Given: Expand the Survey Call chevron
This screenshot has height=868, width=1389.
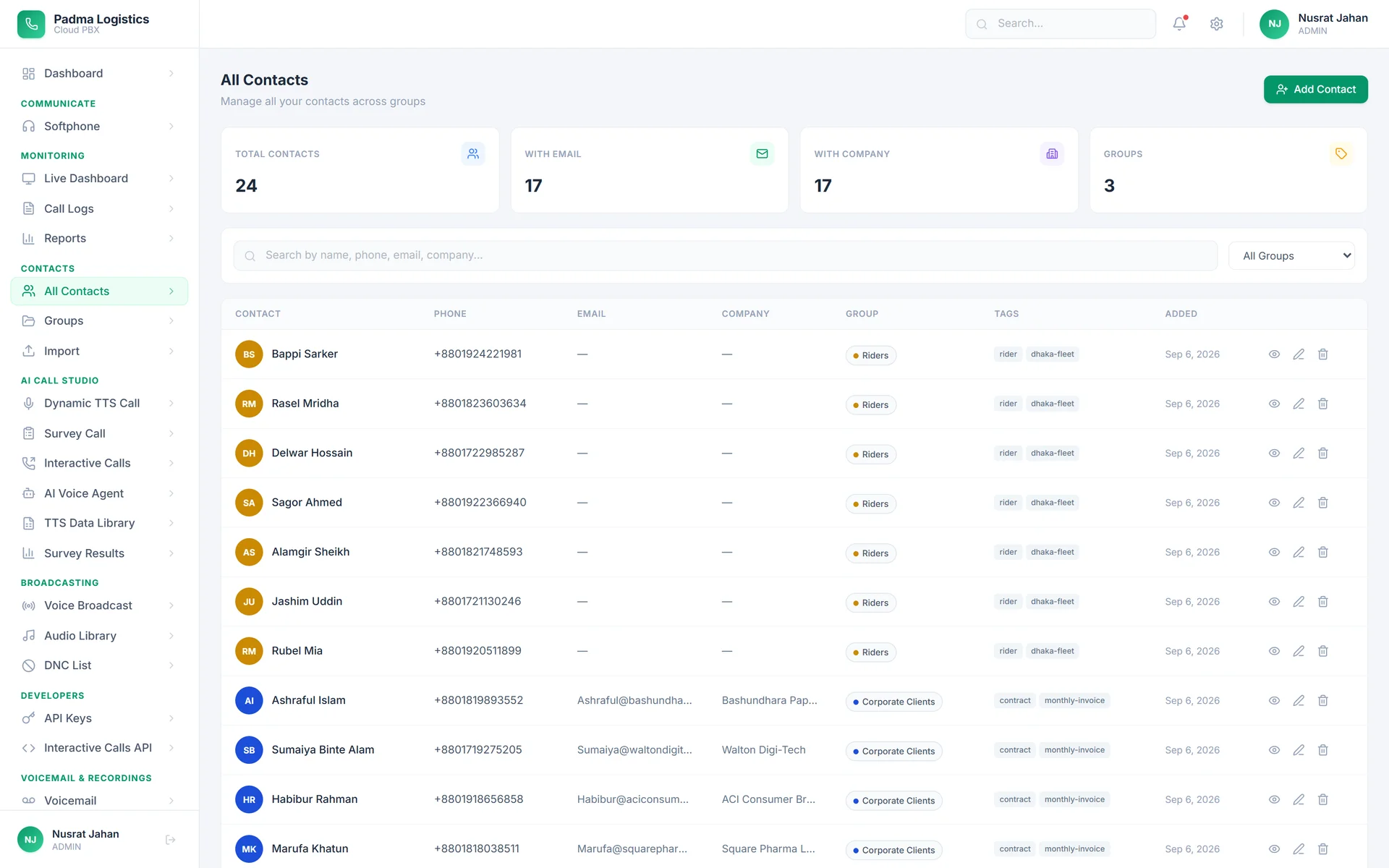Looking at the screenshot, I should [171, 433].
